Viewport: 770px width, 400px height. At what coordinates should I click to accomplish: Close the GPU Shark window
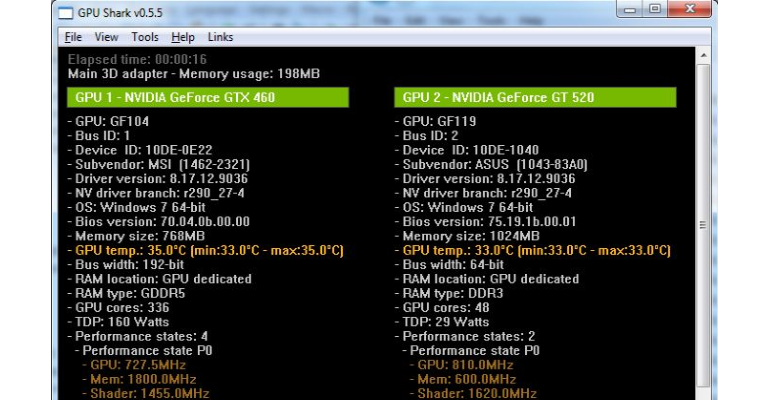(689, 9)
